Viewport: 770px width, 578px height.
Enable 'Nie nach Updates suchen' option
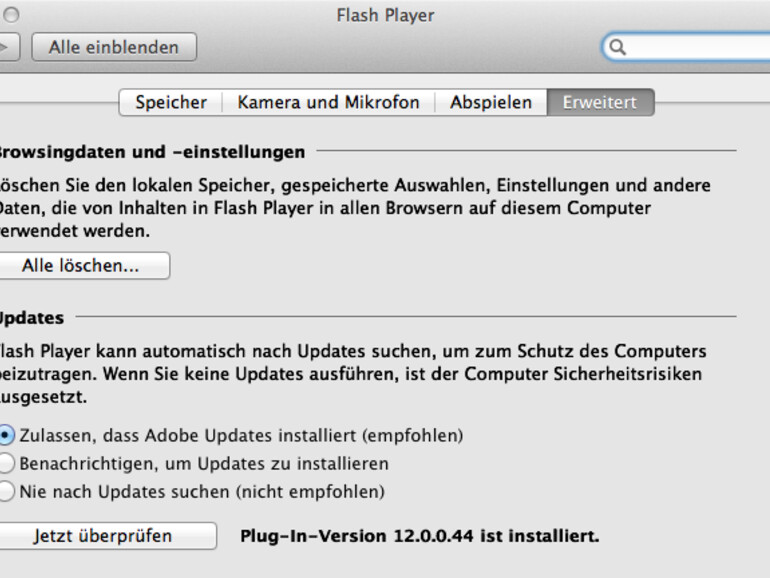(x=6, y=492)
